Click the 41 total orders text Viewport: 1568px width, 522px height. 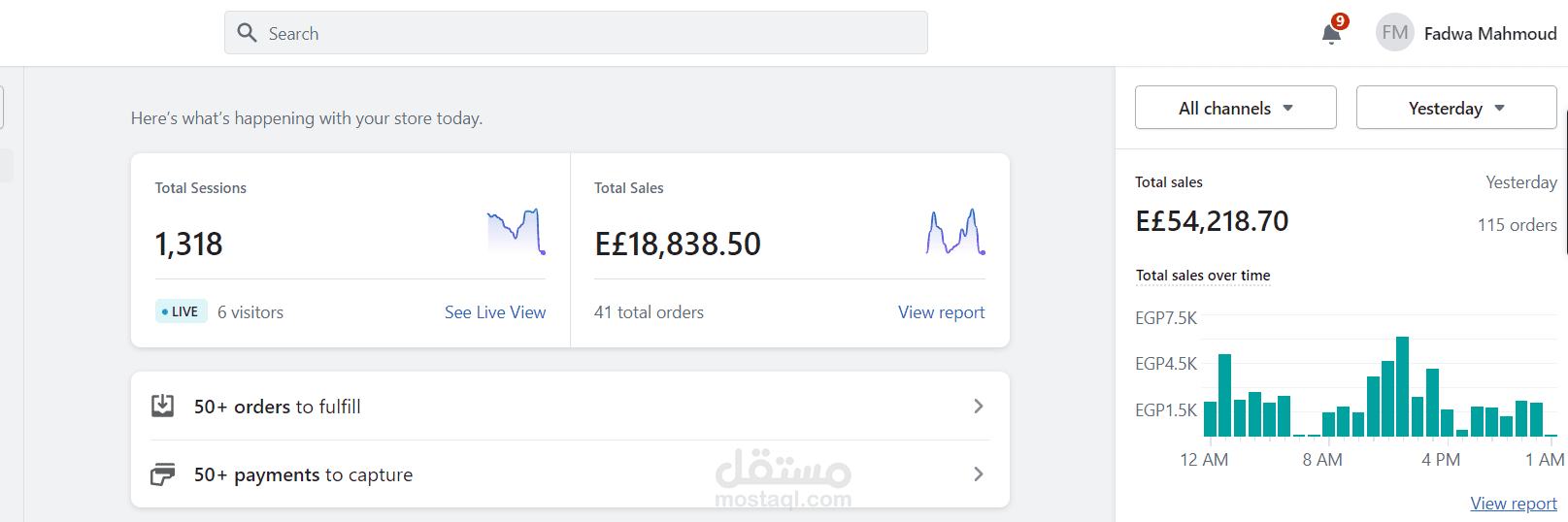(649, 312)
